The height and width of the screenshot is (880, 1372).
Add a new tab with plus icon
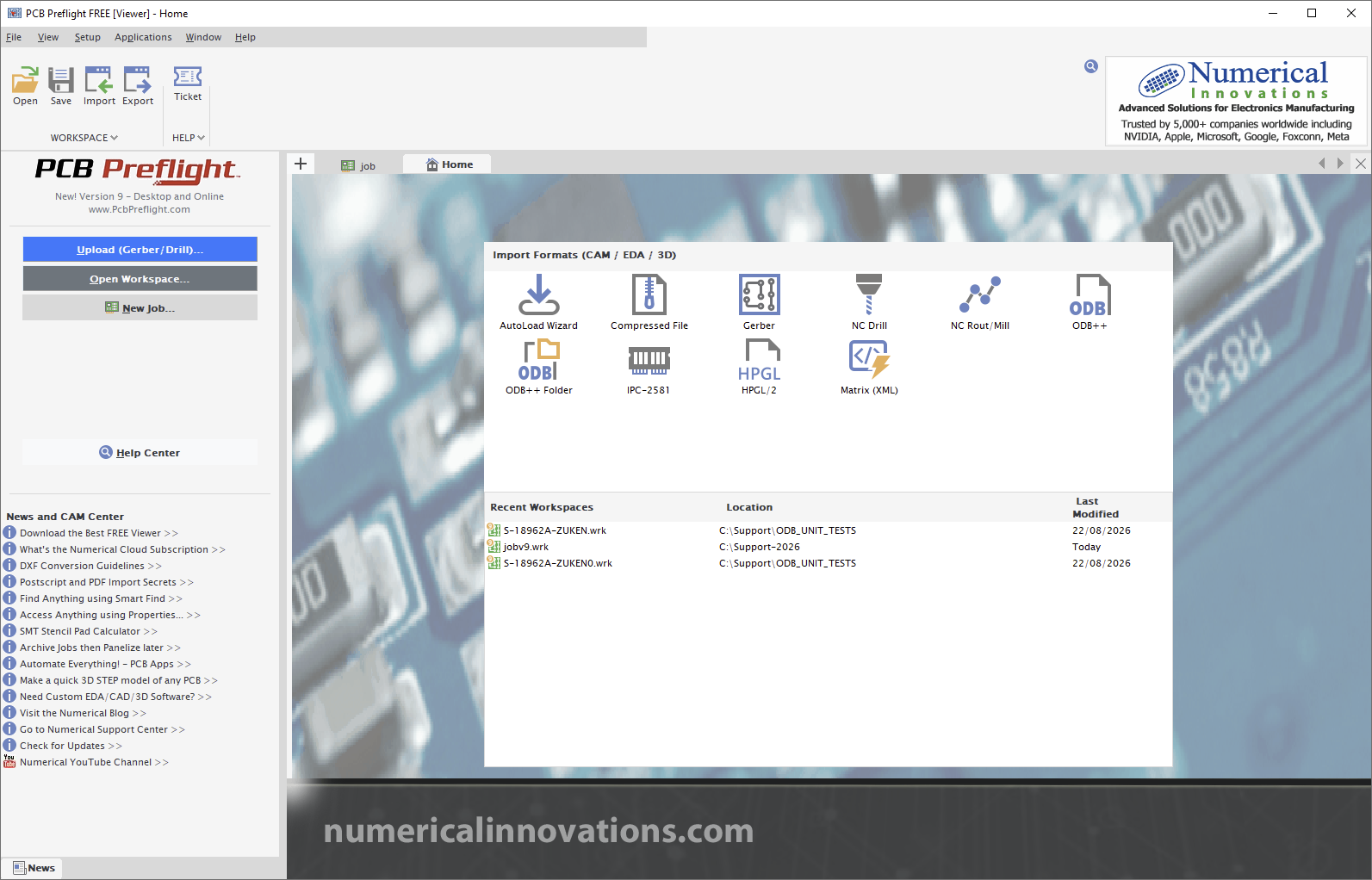301,164
